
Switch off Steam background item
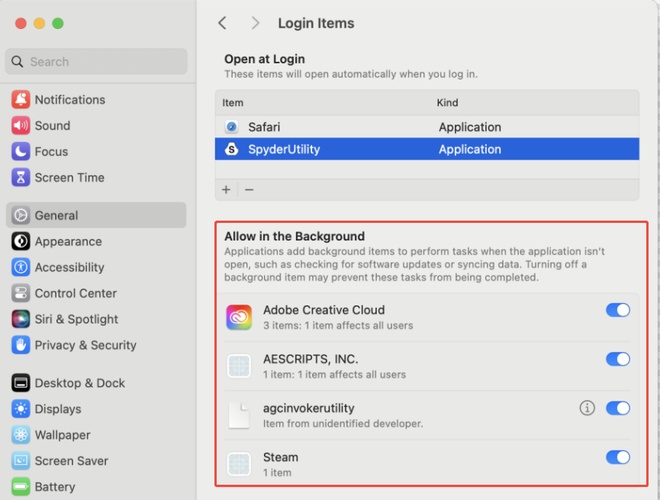[x=617, y=457]
